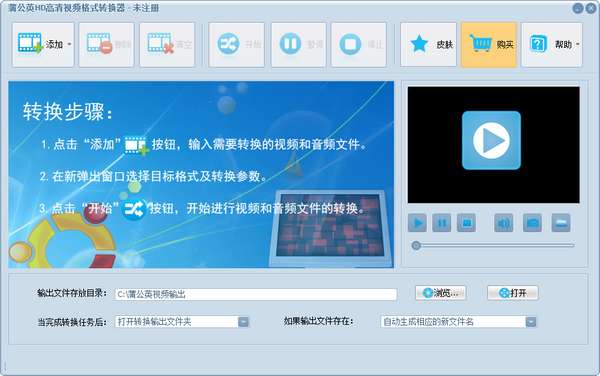Click the 添加 add video icon
This screenshot has width=600, height=376.
point(30,43)
